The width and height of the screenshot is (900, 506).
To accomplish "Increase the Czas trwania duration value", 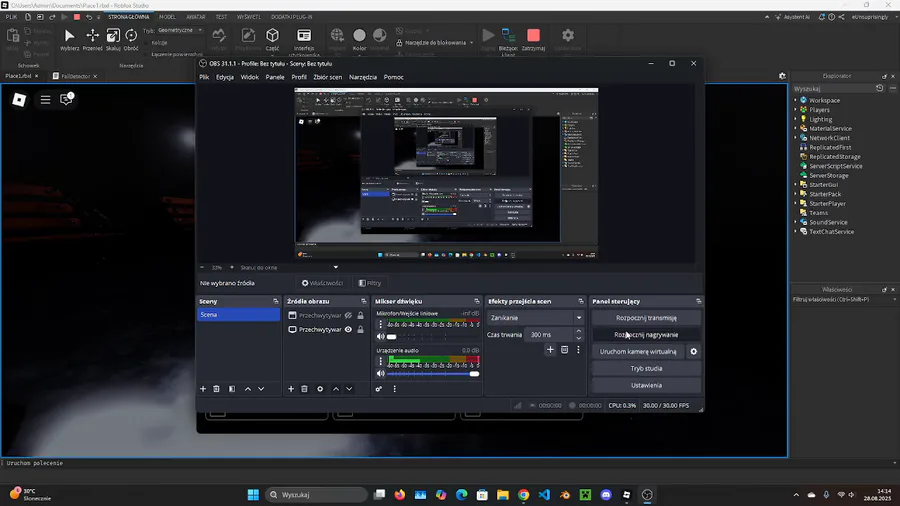I will [x=579, y=331].
